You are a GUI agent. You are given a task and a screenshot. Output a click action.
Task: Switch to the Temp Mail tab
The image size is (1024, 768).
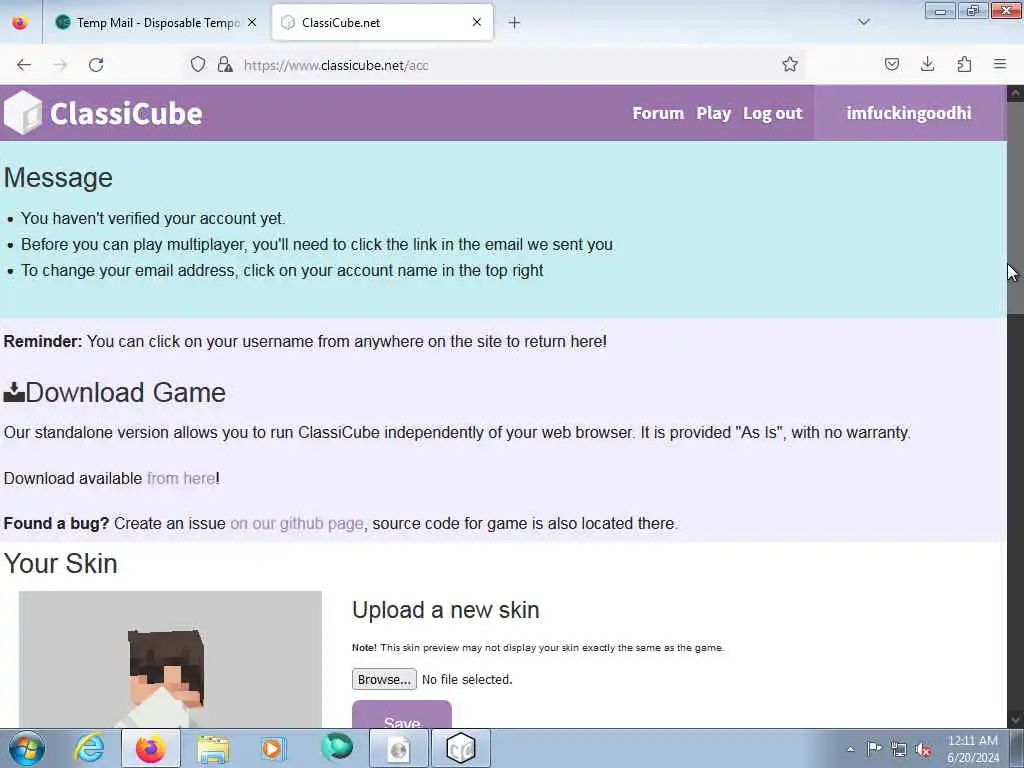(x=155, y=22)
